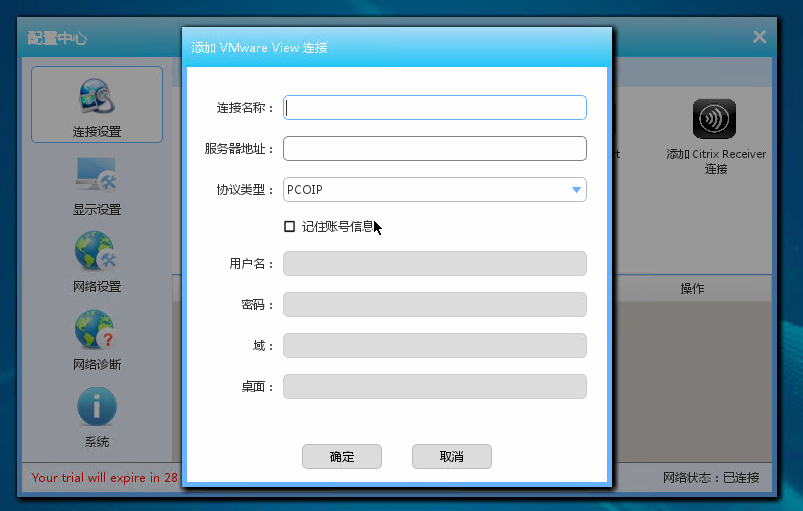803x511 pixels.
Task: Click the 网络状态 status text
Action: coord(711,478)
